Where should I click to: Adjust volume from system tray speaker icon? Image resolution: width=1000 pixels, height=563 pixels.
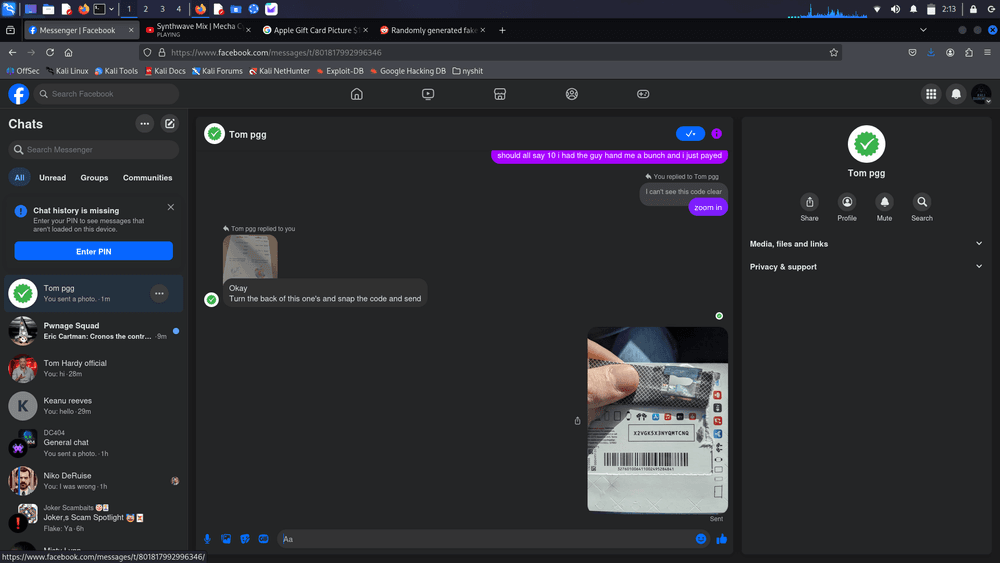pyautogui.click(x=895, y=9)
